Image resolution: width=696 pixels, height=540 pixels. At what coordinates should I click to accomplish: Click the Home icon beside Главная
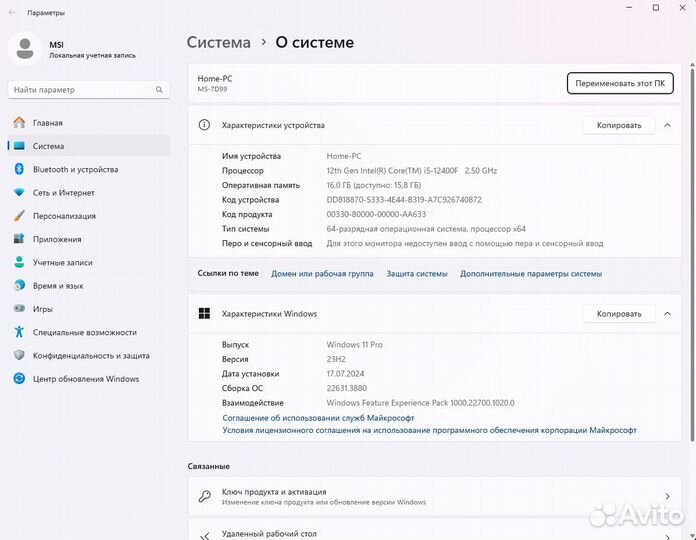click(x=19, y=122)
